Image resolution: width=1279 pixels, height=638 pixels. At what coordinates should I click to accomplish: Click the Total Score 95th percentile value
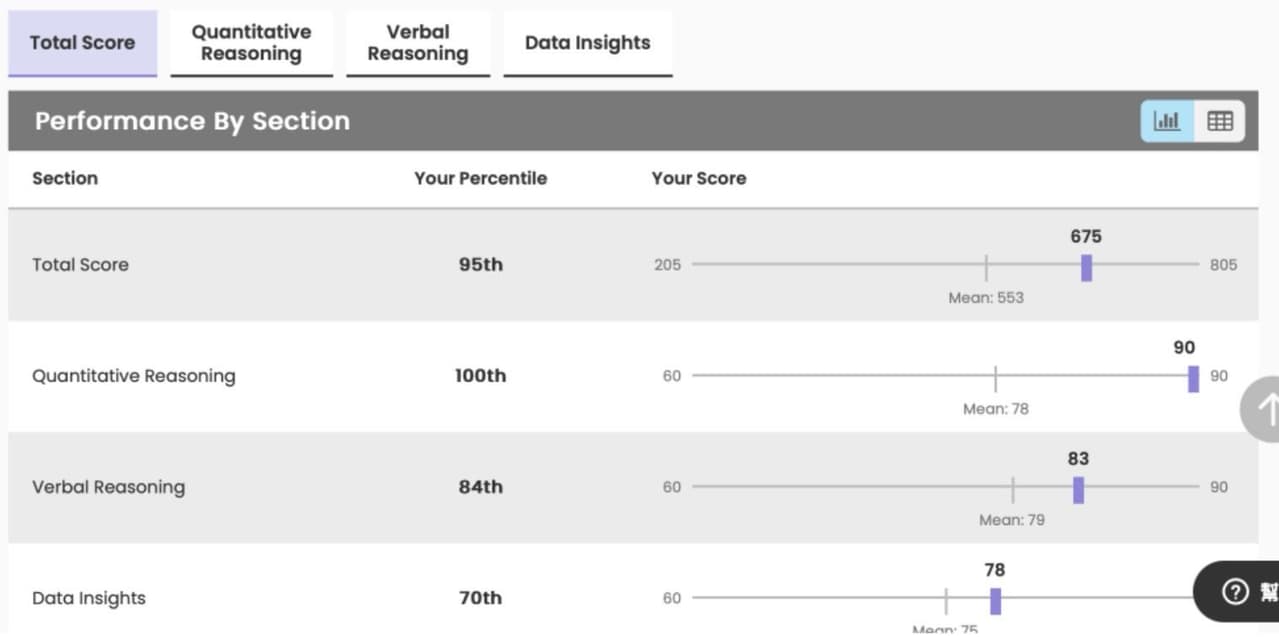point(481,265)
